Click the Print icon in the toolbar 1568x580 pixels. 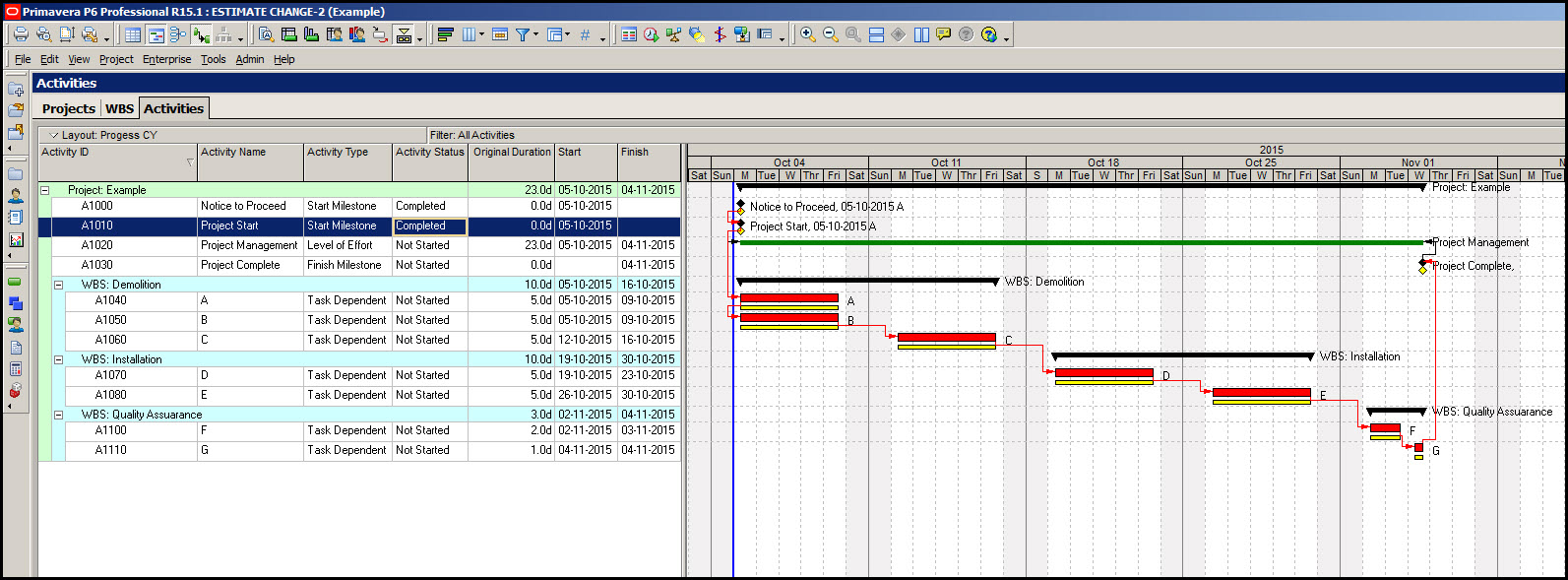[x=21, y=34]
